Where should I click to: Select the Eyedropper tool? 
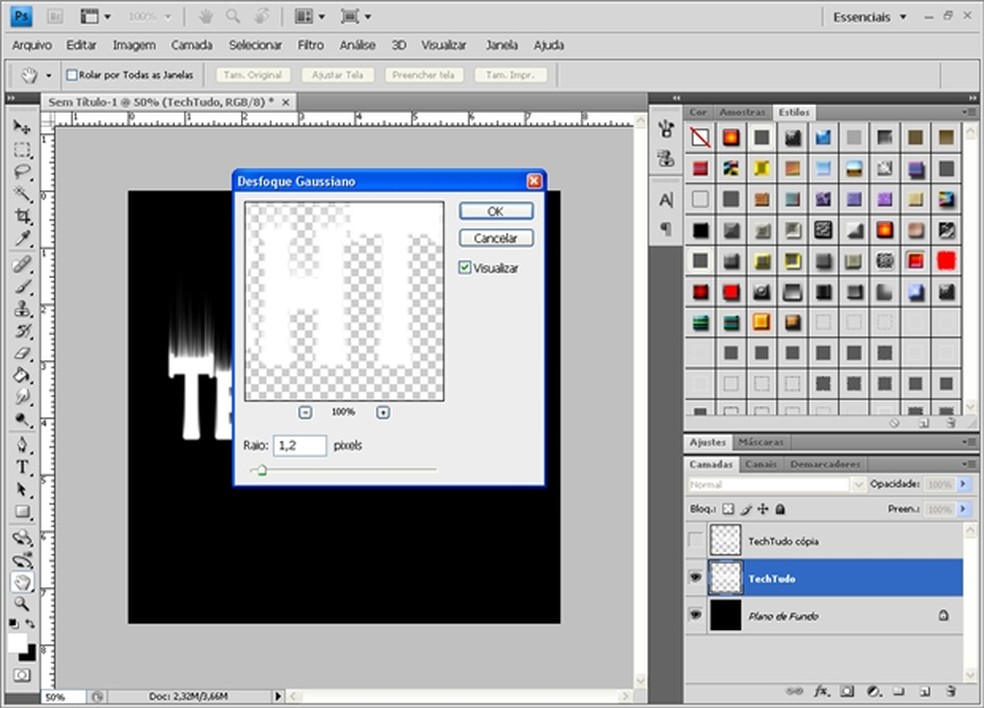pyautogui.click(x=22, y=238)
